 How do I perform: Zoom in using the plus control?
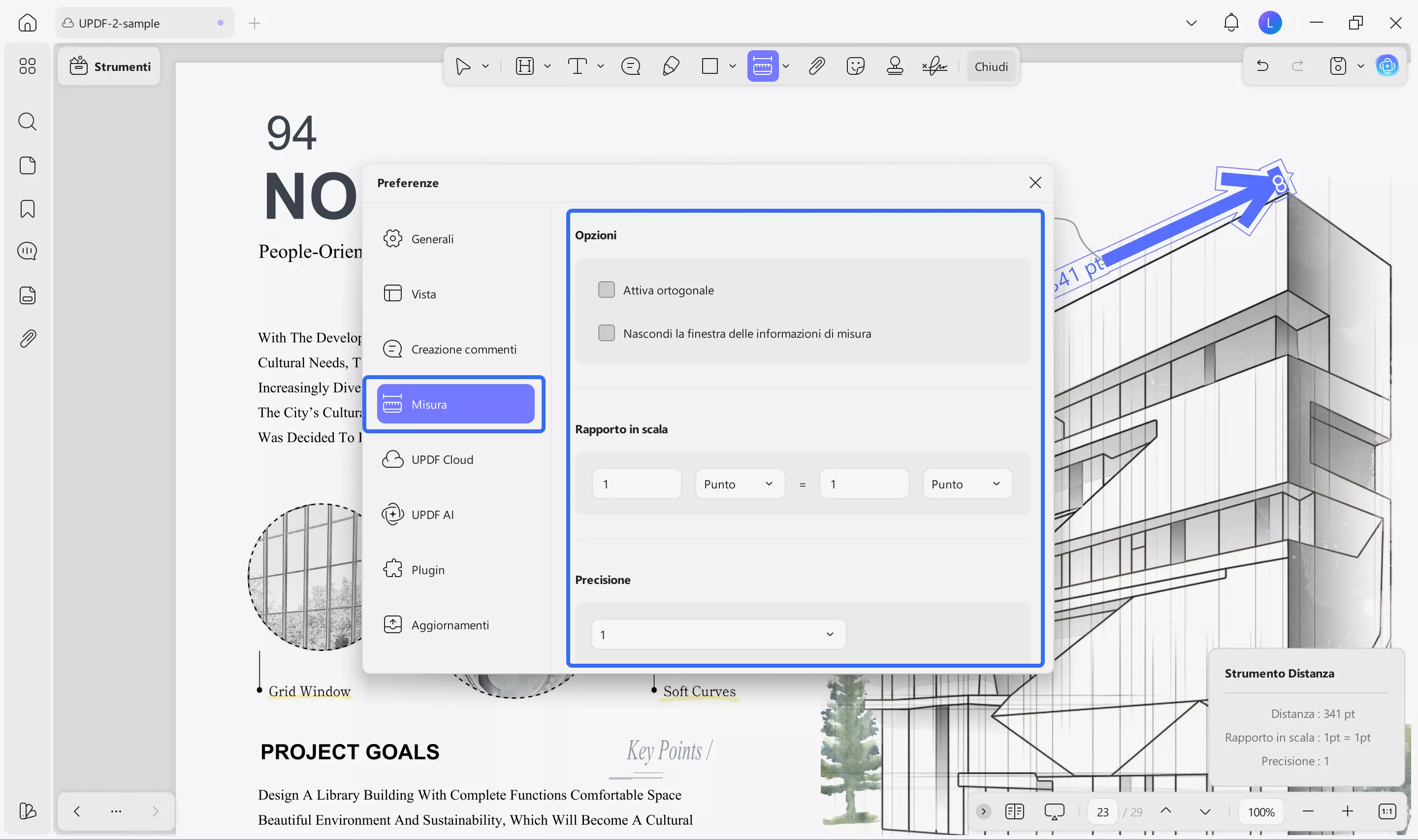(x=1348, y=811)
